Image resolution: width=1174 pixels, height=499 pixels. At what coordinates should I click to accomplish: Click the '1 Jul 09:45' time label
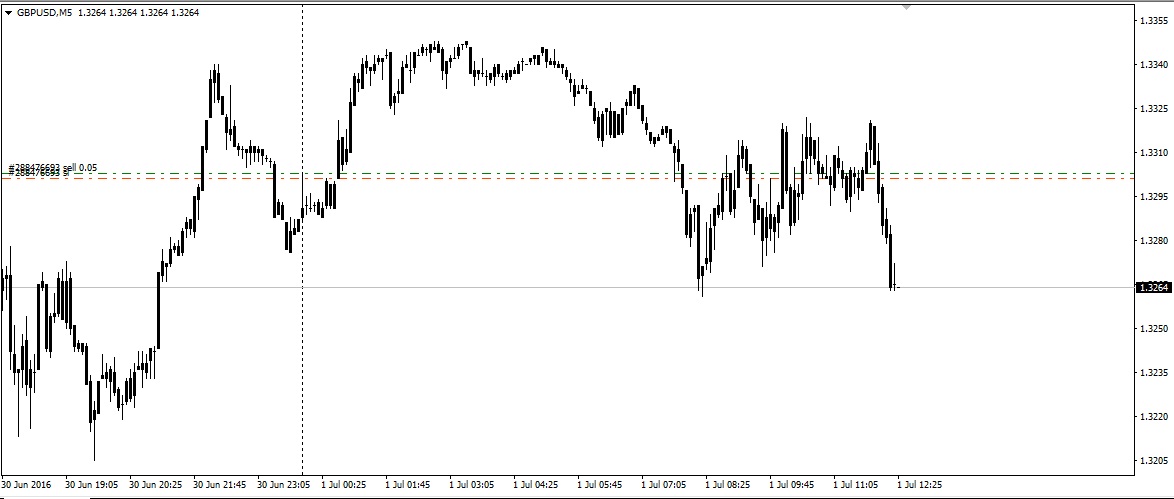(x=792, y=485)
